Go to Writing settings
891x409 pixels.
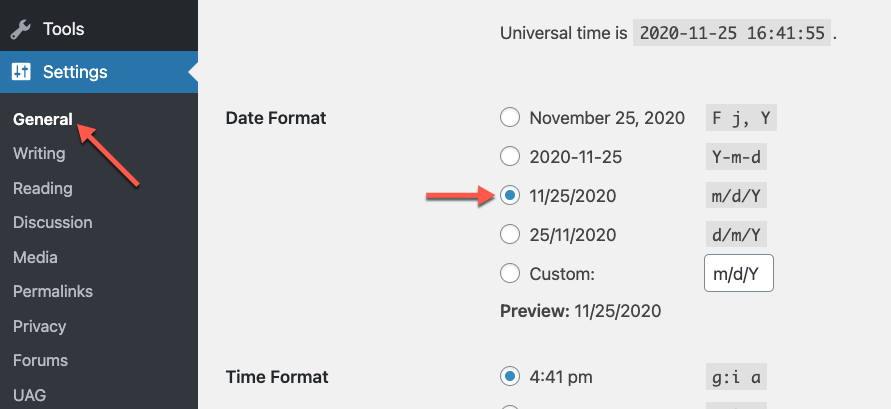click(39, 153)
